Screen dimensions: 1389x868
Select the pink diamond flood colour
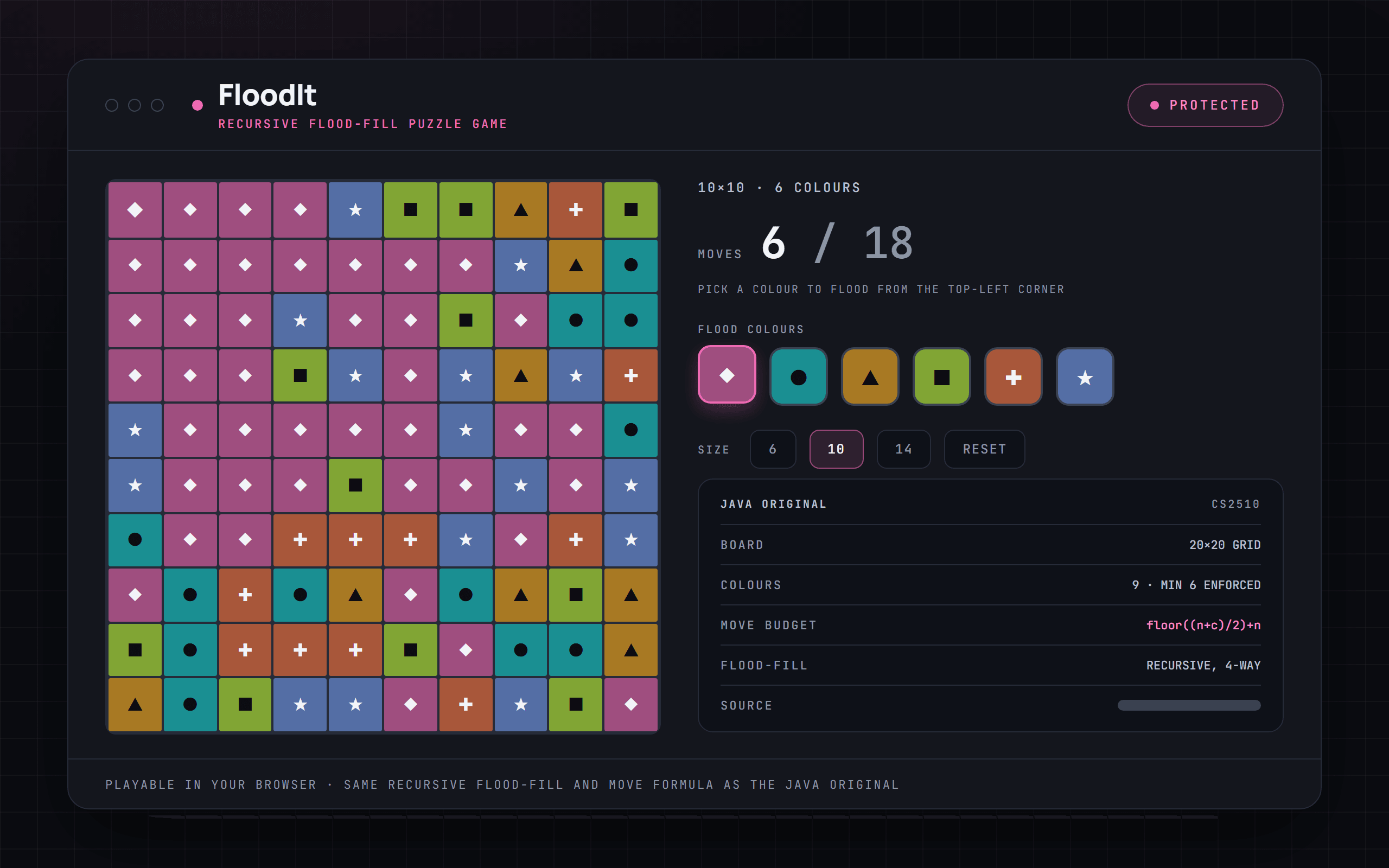coord(727,375)
